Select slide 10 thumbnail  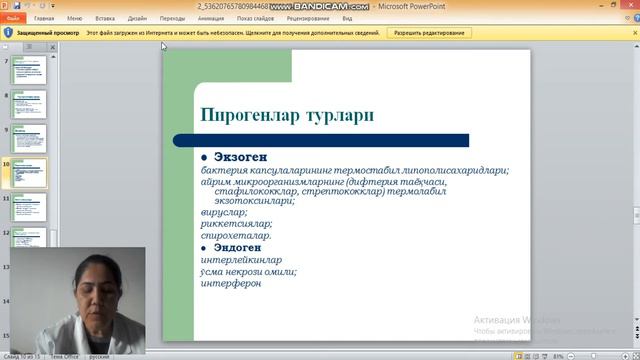[x=29, y=173]
